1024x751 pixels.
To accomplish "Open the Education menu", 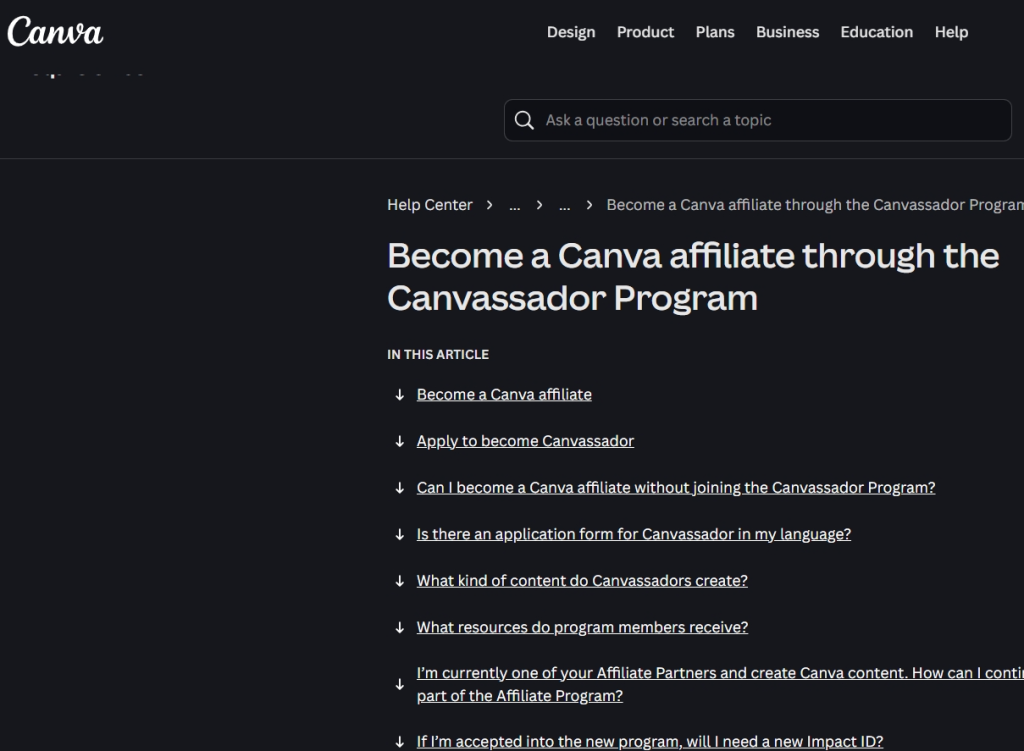I will coord(876,32).
